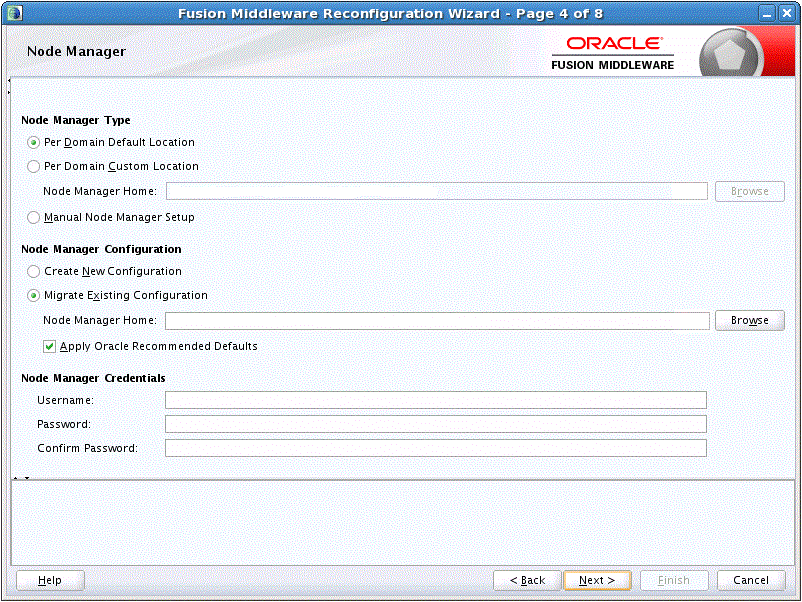Image resolution: width=802 pixels, height=602 pixels.
Task: Cancel the Reconfiguration Wizard
Action: coord(751,581)
